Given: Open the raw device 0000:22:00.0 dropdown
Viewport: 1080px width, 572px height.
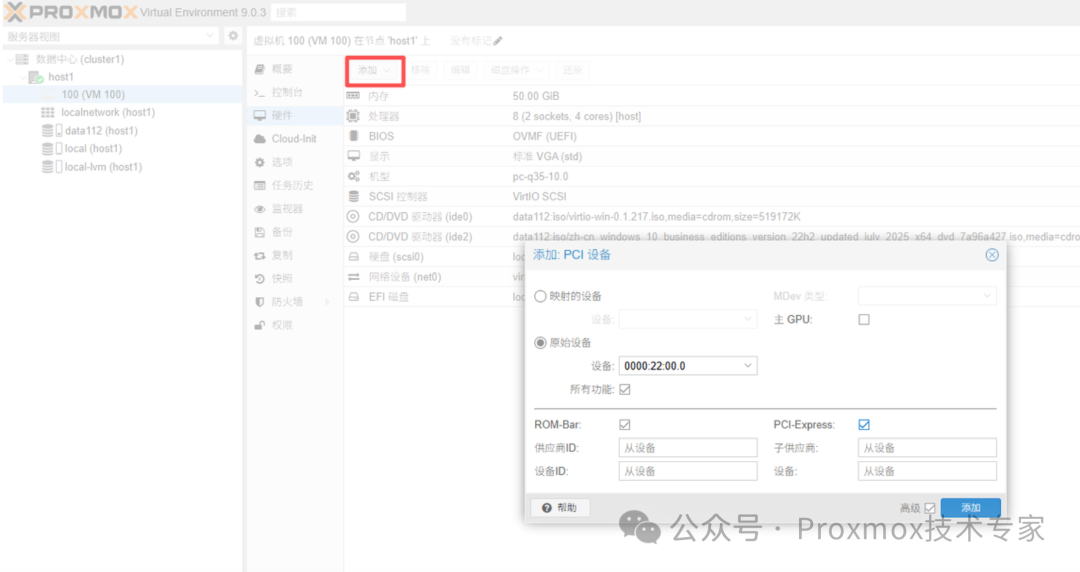Looking at the screenshot, I should coord(747,366).
